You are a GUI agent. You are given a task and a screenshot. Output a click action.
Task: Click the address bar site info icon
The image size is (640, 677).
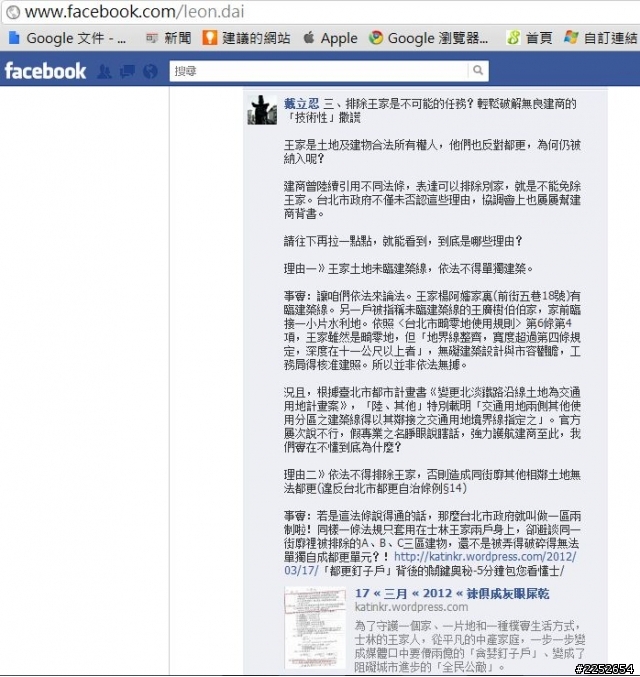pyautogui.click(x=13, y=12)
